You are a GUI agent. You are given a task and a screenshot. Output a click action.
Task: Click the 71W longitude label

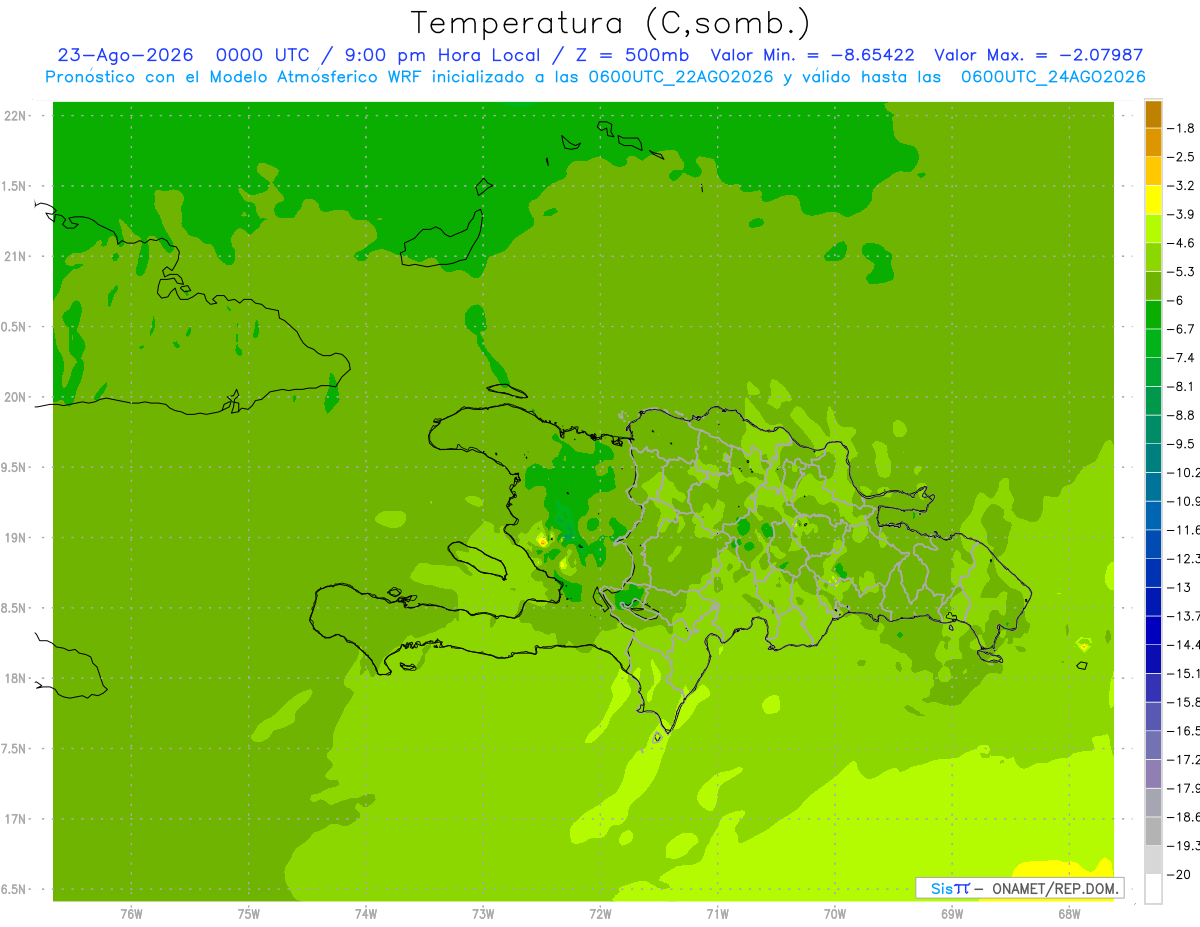pos(717,913)
